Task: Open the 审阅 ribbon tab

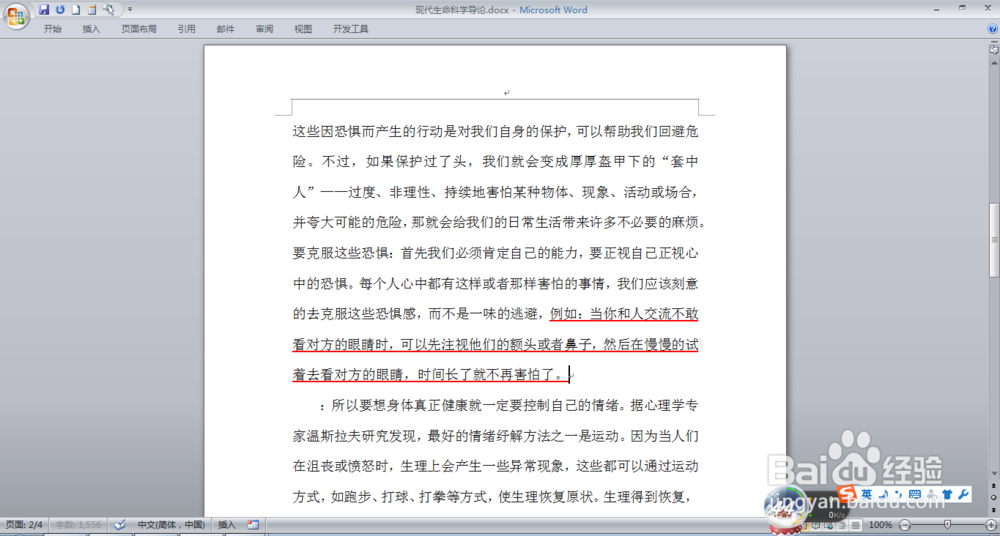Action: click(x=264, y=29)
